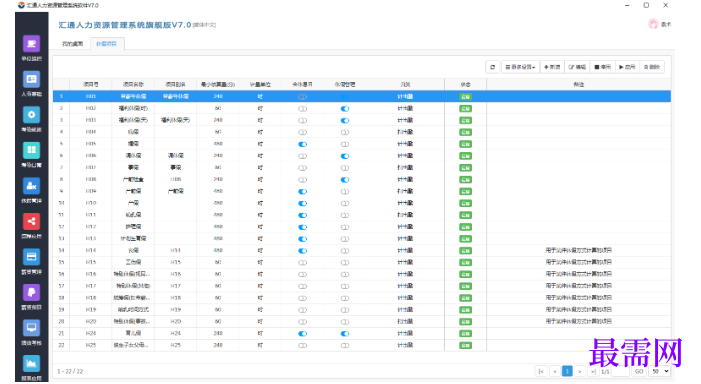This screenshot has width=701, height=384.
Task: Open the light-blue gear attendance rules module
Action: [31, 115]
